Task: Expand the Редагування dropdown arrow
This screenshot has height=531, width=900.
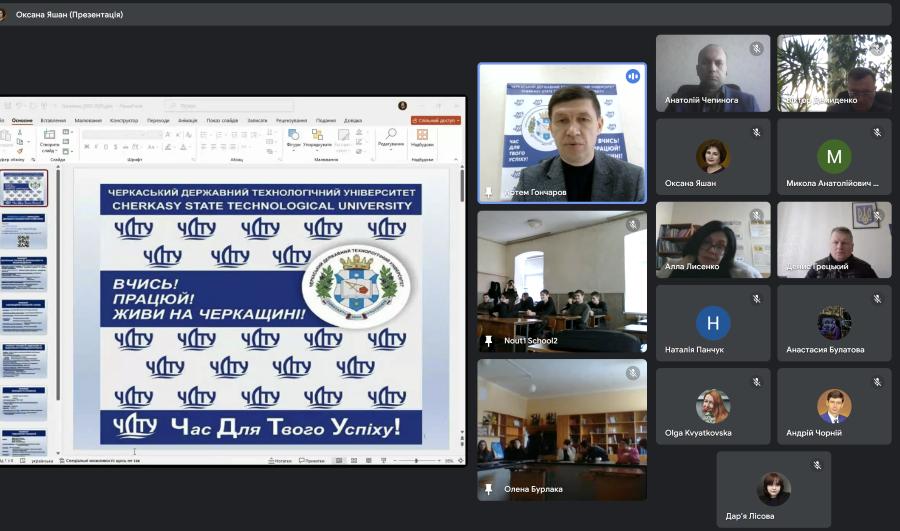Action: [391, 150]
